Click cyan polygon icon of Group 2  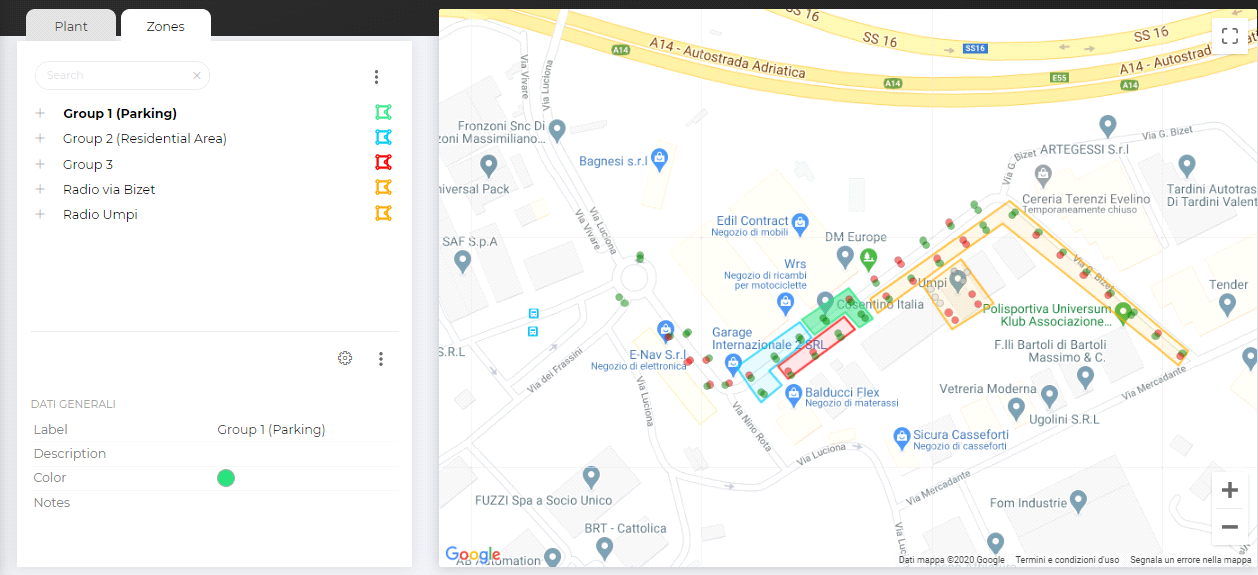point(382,137)
